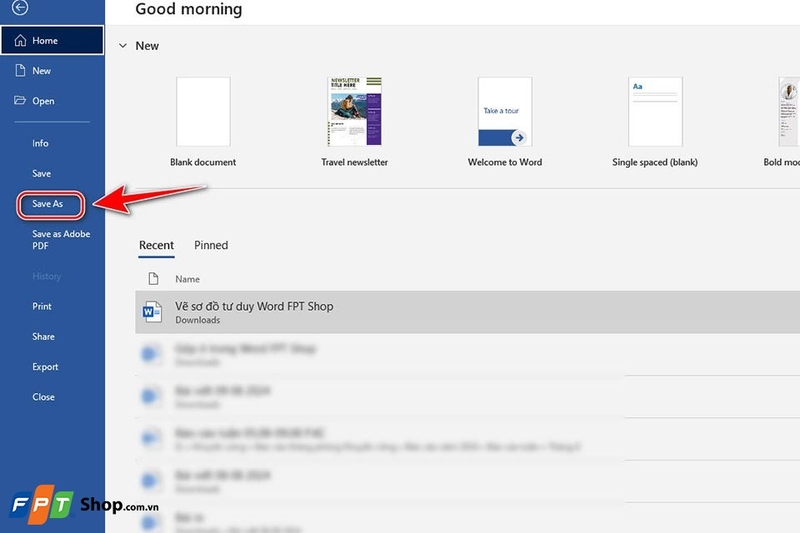Viewport: 800px width, 533px height.
Task: Create a Blank document from template thumbnail
Action: pyautogui.click(x=203, y=112)
